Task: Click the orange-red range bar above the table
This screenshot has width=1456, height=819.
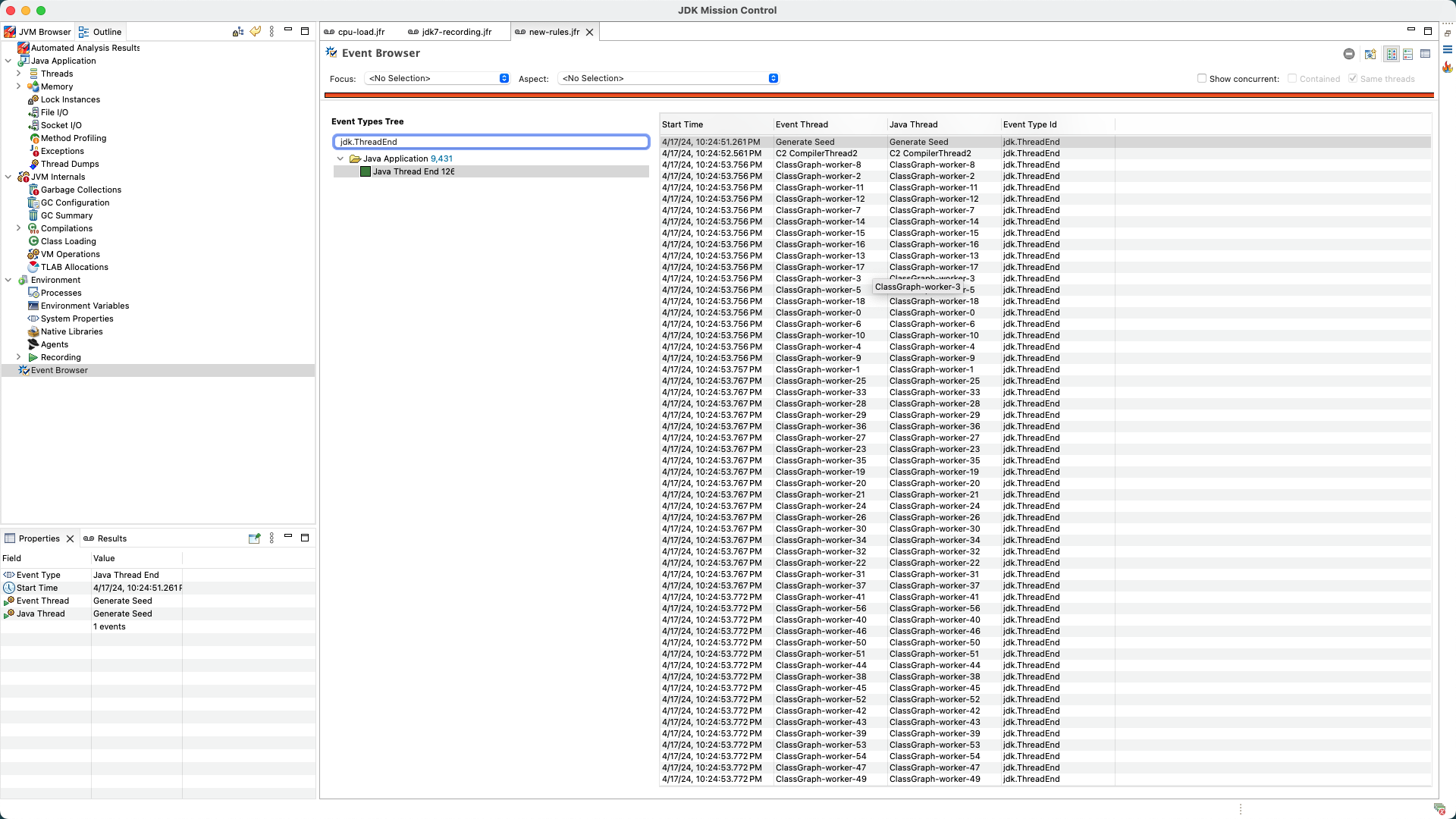Action: [878, 96]
